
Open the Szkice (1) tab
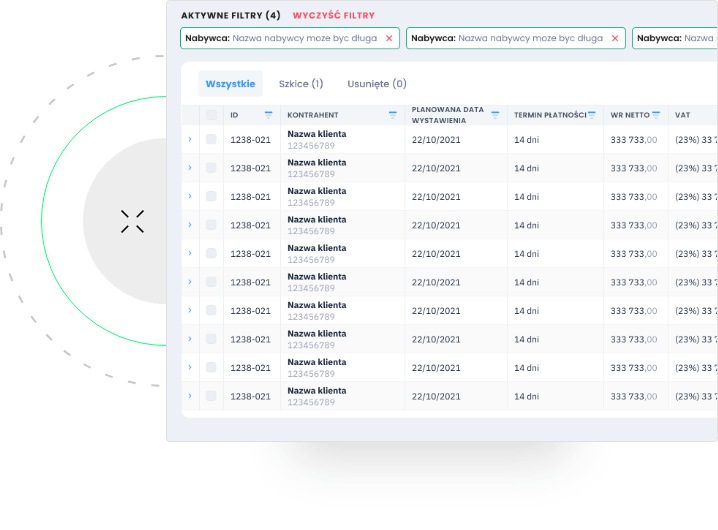301,84
